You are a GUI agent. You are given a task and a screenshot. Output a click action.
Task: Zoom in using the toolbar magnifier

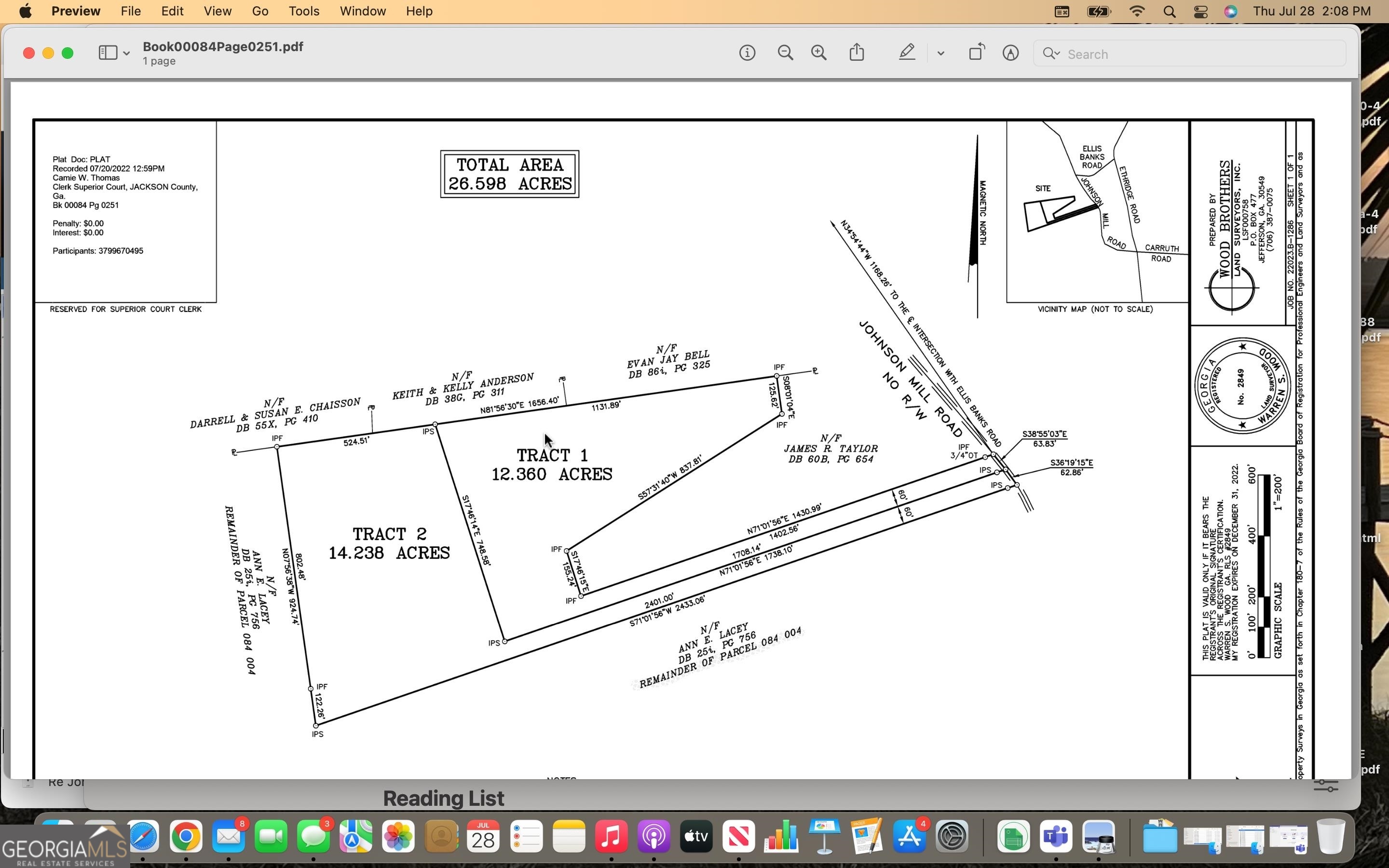tap(818, 54)
